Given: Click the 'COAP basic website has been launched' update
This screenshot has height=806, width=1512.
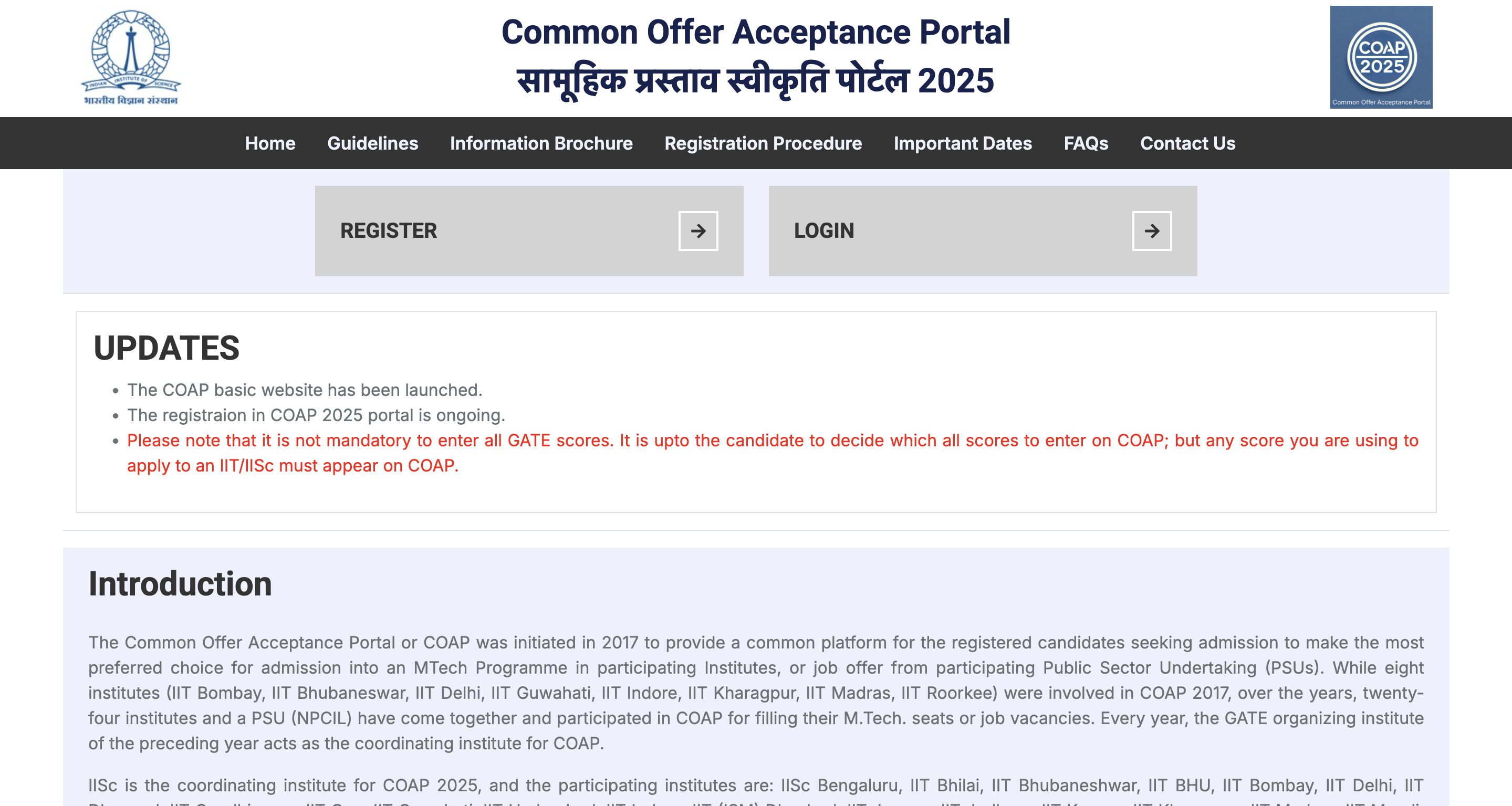Looking at the screenshot, I should click(x=305, y=390).
